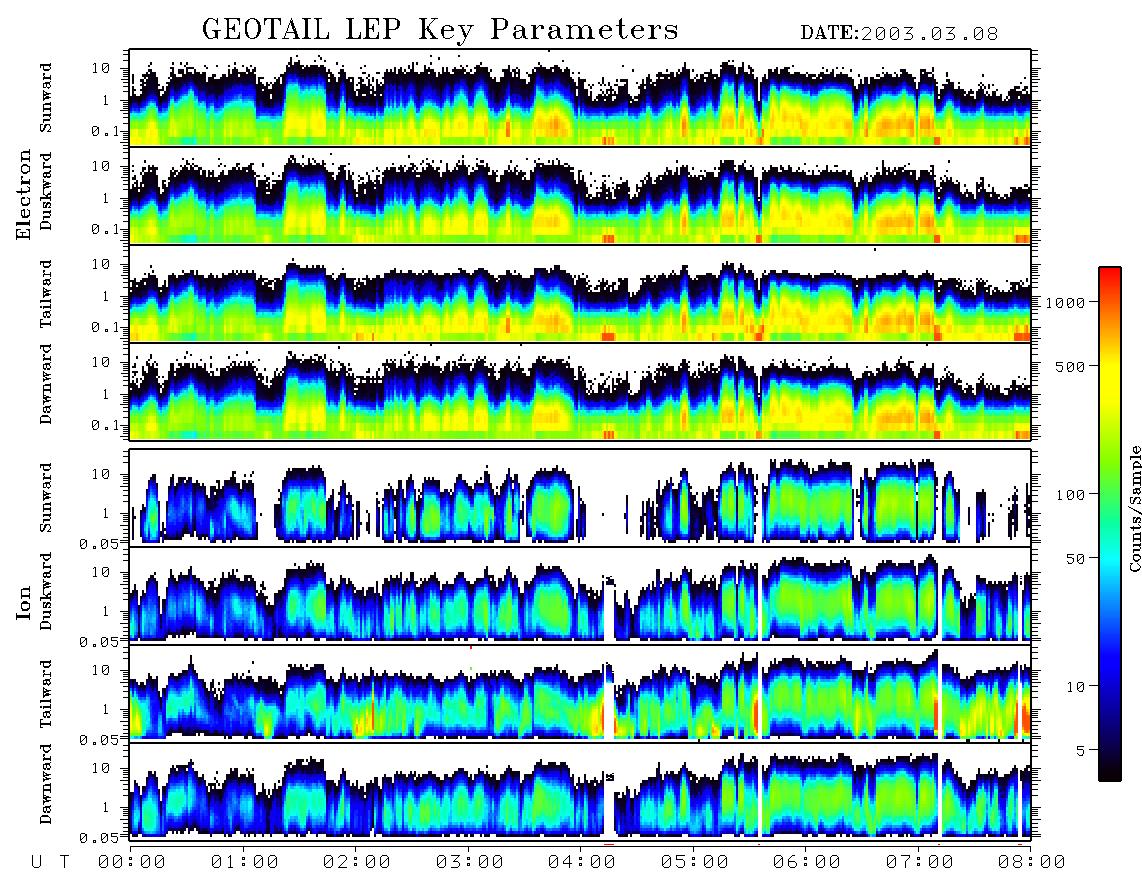The image size is (1142, 880).
Task: Select the Electron "Tailward" panel label
Action: tap(46, 294)
